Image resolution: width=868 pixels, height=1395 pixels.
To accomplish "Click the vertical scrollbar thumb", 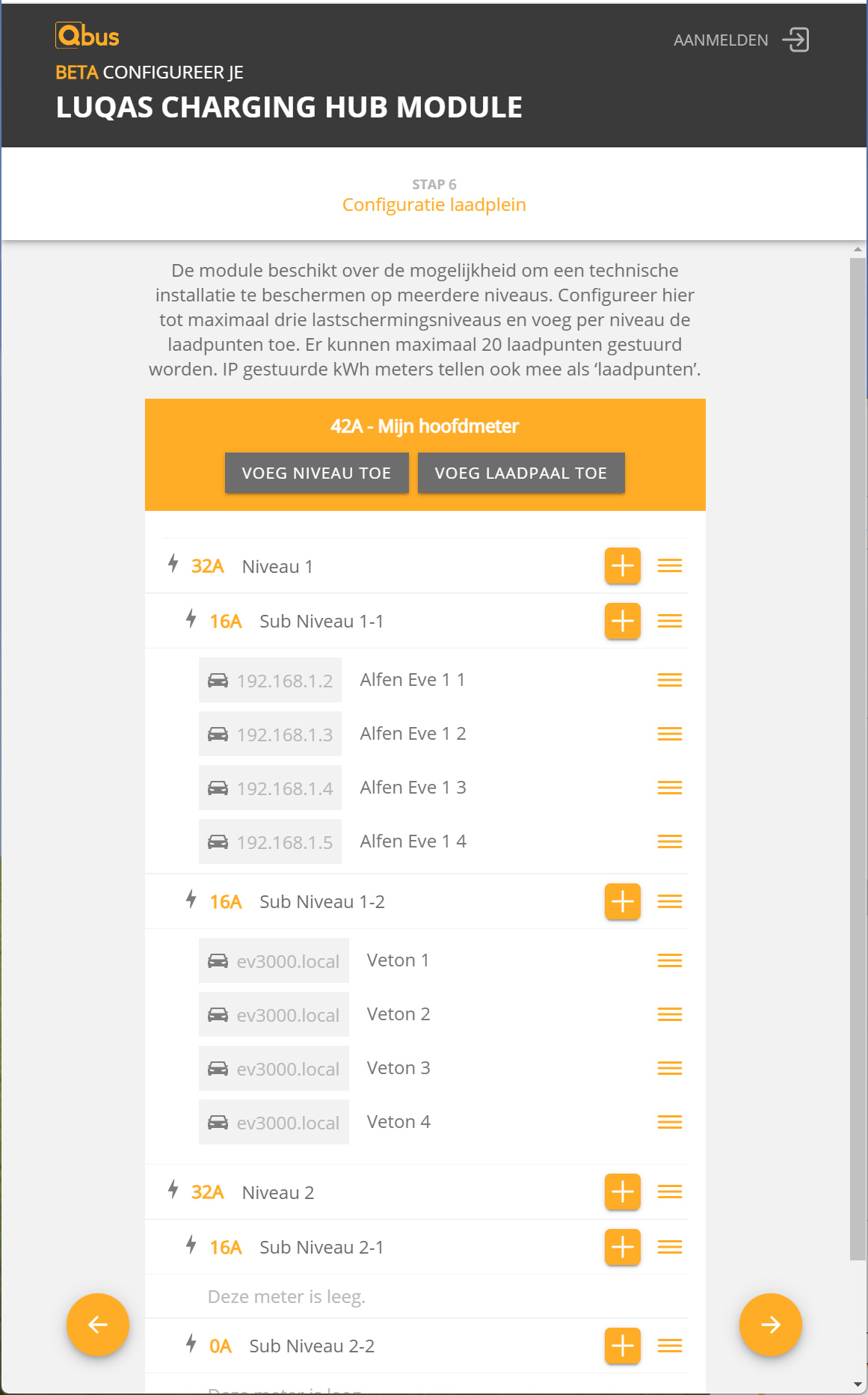I will [x=858, y=759].
